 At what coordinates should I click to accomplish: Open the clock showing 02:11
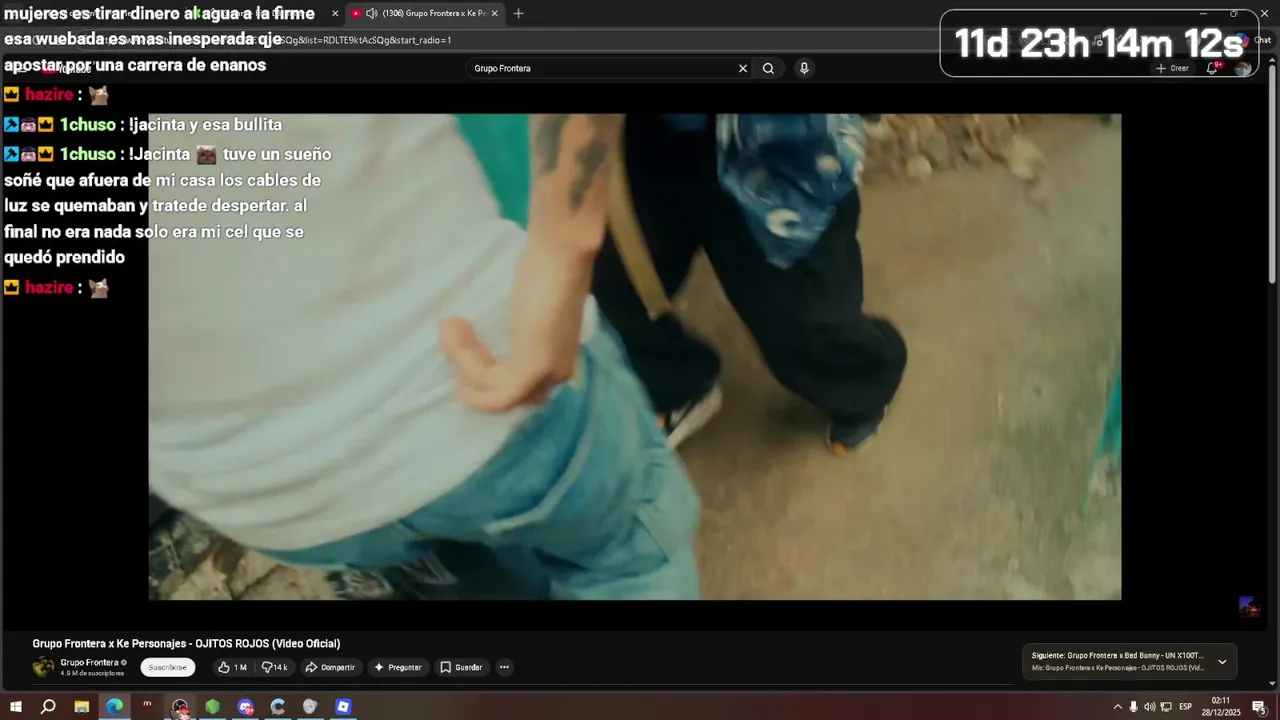pos(1220,707)
